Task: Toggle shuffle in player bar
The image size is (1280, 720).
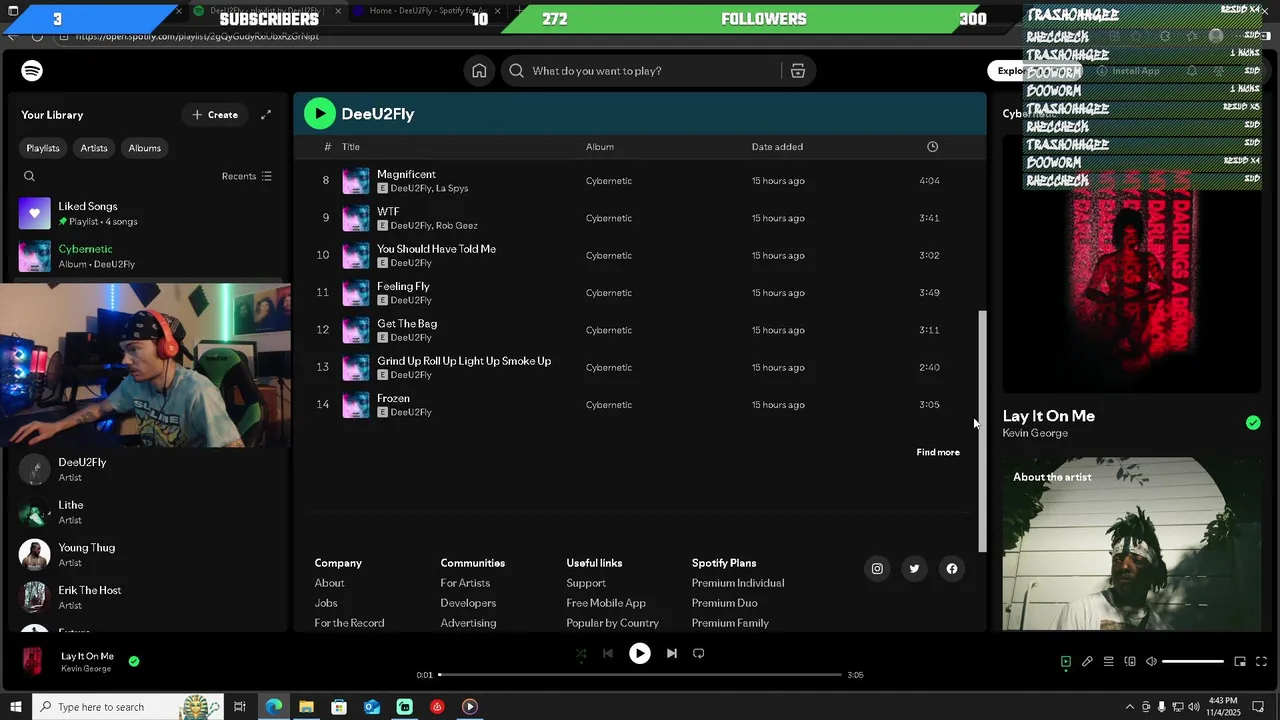Action: point(581,654)
